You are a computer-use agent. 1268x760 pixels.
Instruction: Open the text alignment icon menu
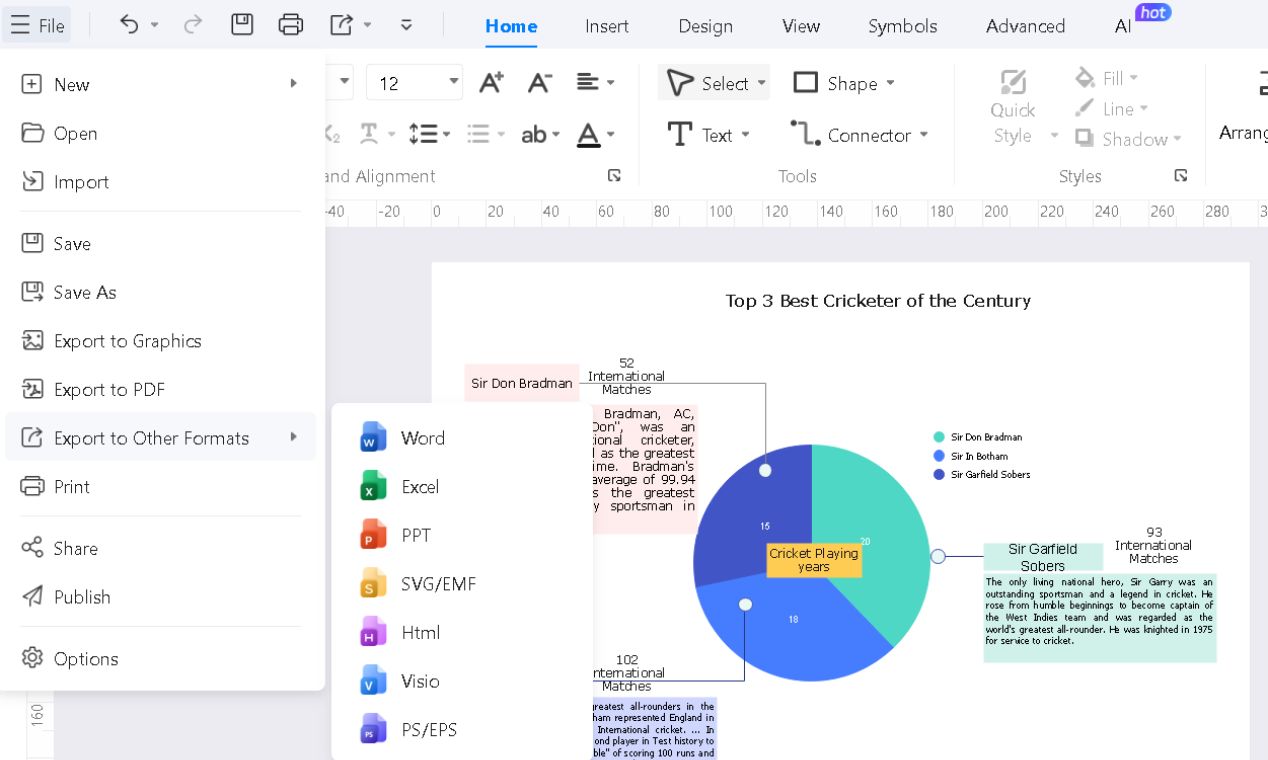[x=595, y=83]
